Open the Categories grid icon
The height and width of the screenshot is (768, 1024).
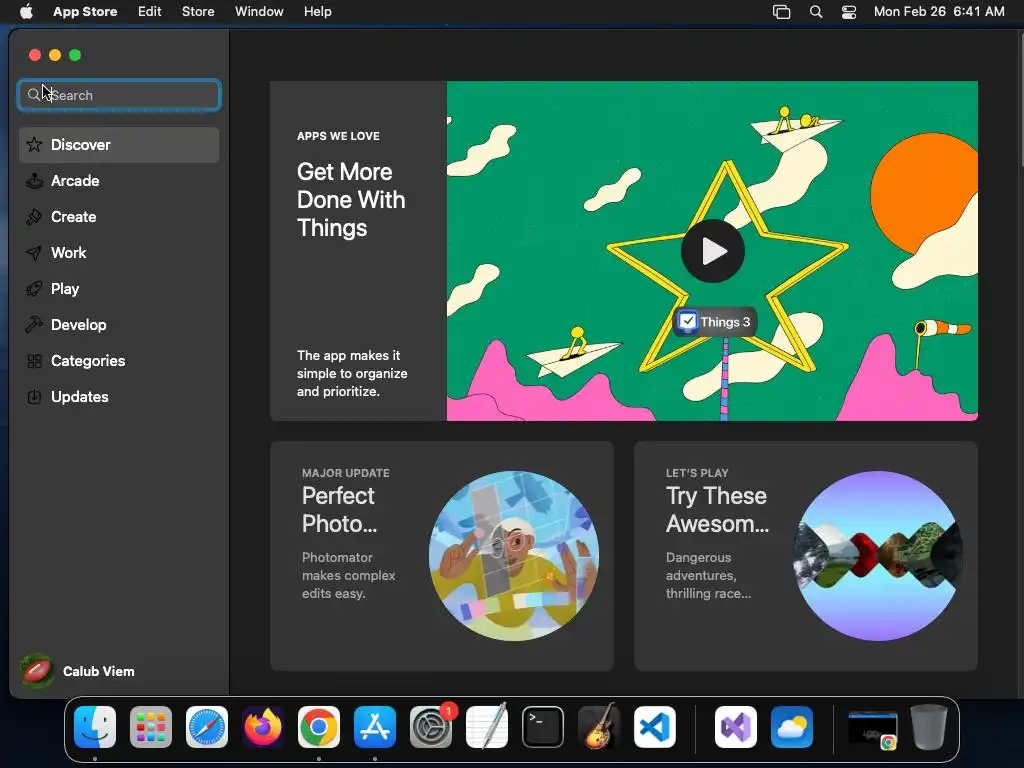click(x=34, y=360)
